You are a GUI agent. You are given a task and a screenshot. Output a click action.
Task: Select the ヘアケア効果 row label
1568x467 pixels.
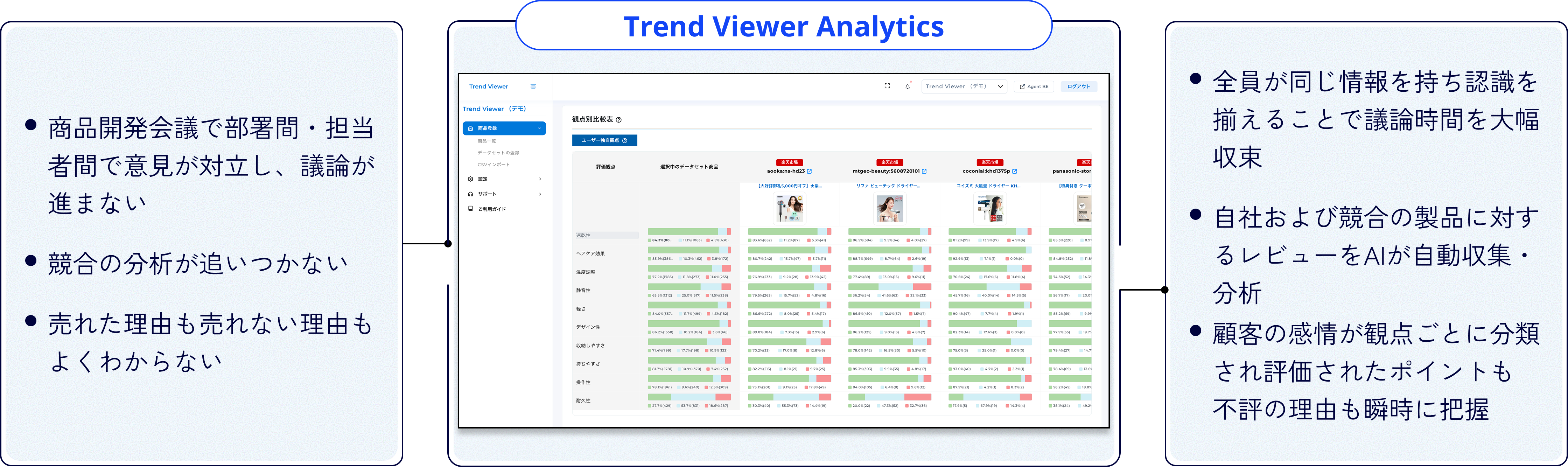[x=590, y=254]
